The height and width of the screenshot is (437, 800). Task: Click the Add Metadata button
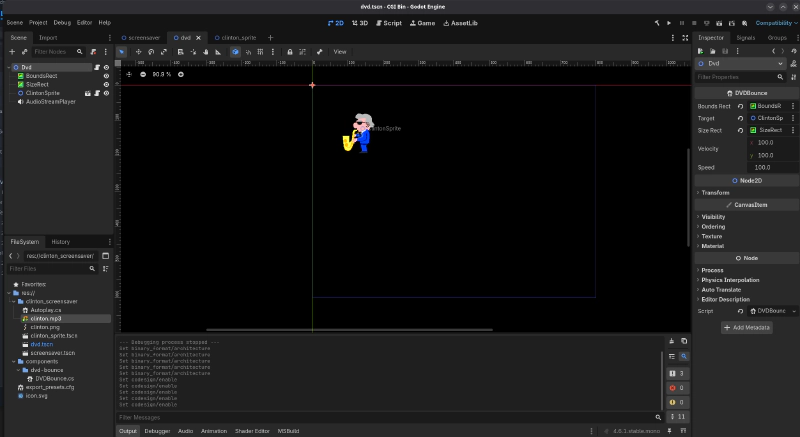[x=746, y=327]
